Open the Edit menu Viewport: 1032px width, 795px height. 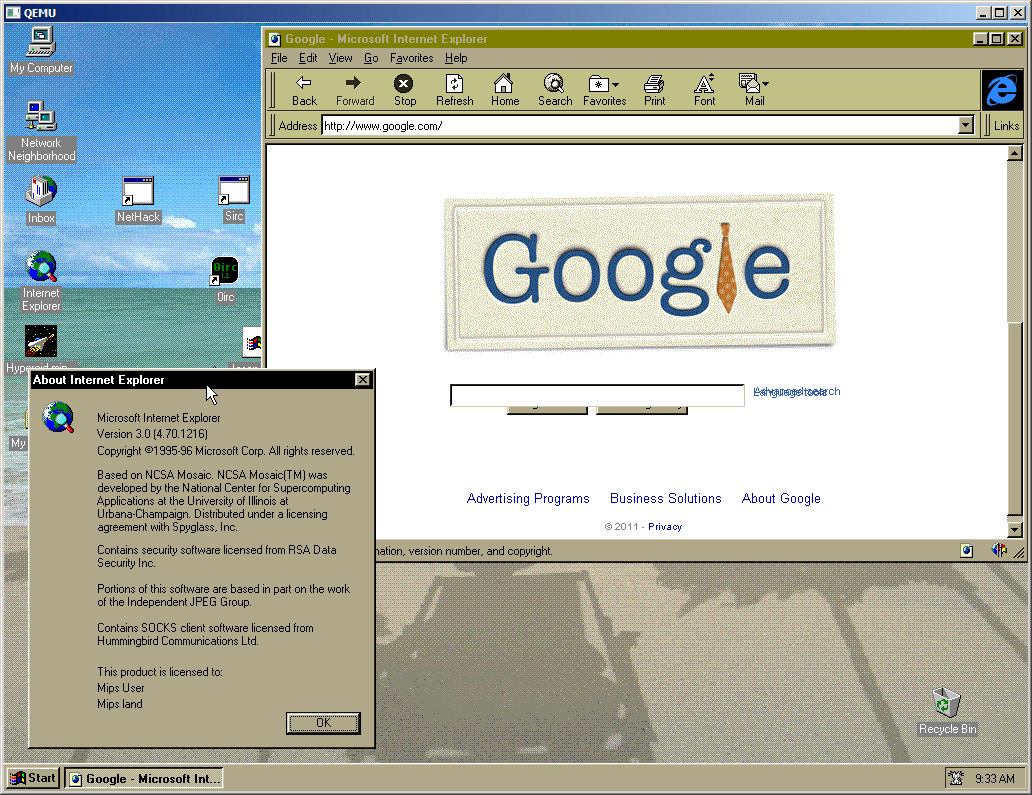308,58
